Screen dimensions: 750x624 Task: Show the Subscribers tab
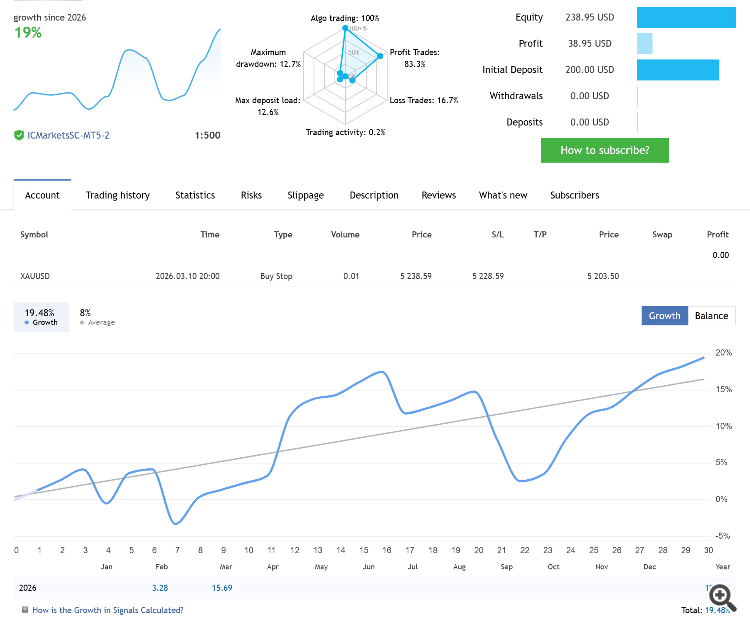[x=574, y=195]
